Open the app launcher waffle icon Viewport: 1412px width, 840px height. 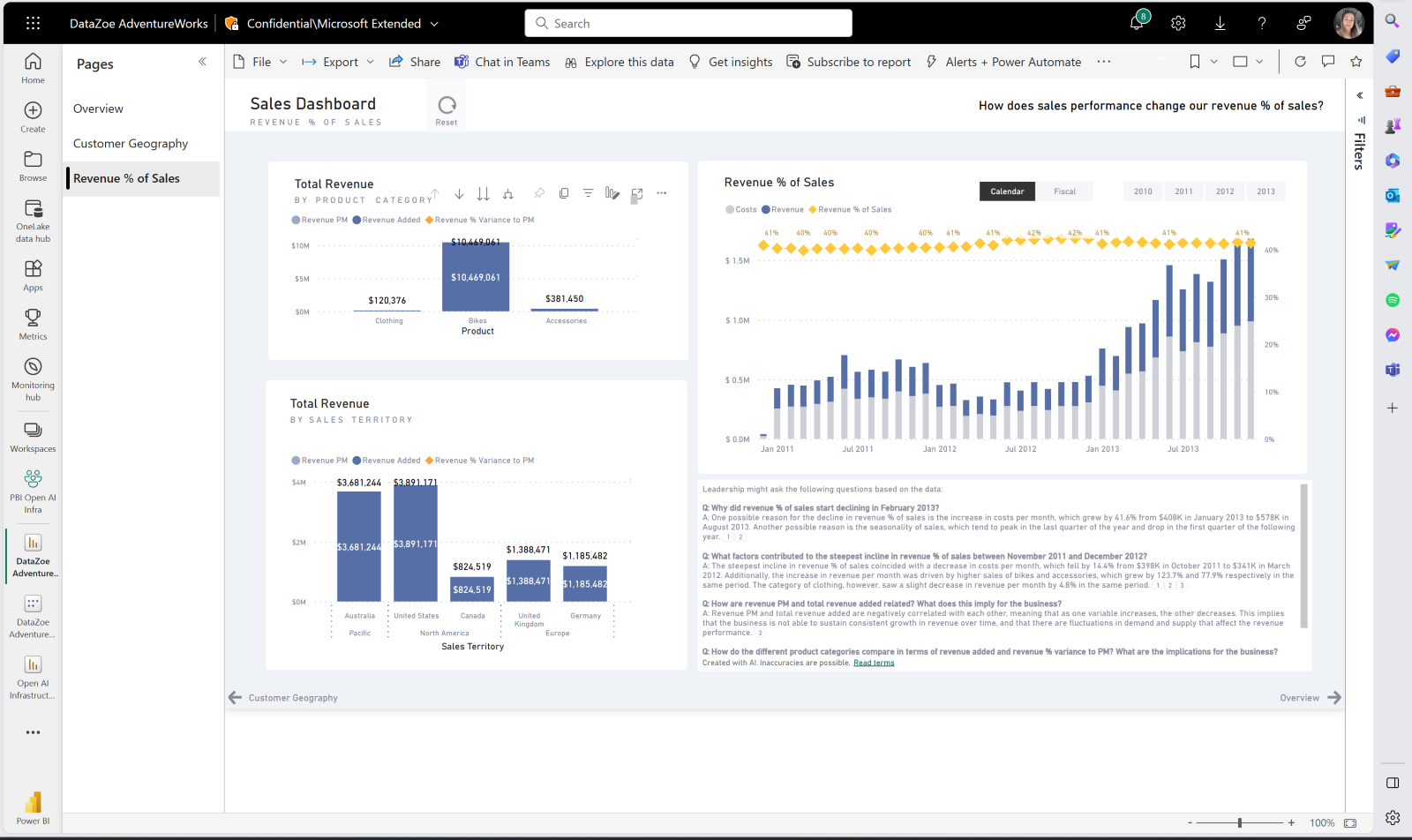[33, 24]
